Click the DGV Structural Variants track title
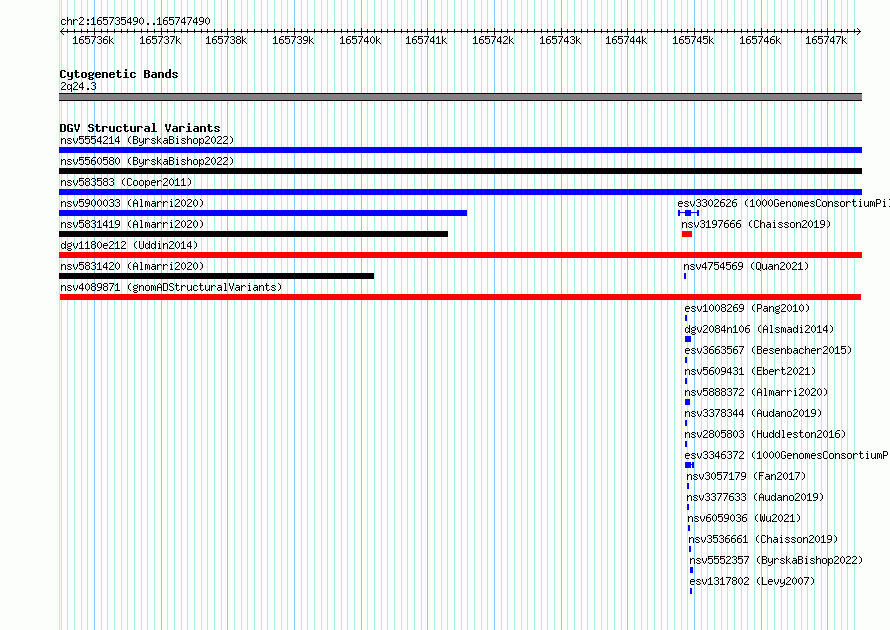 tap(140, 128)
